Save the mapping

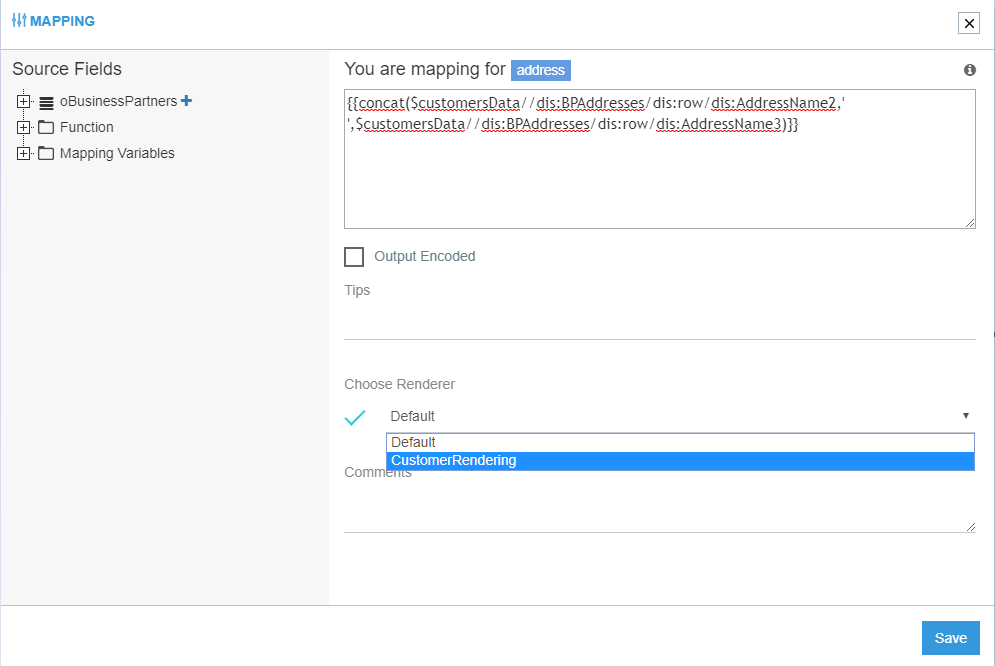pos(950,638)
